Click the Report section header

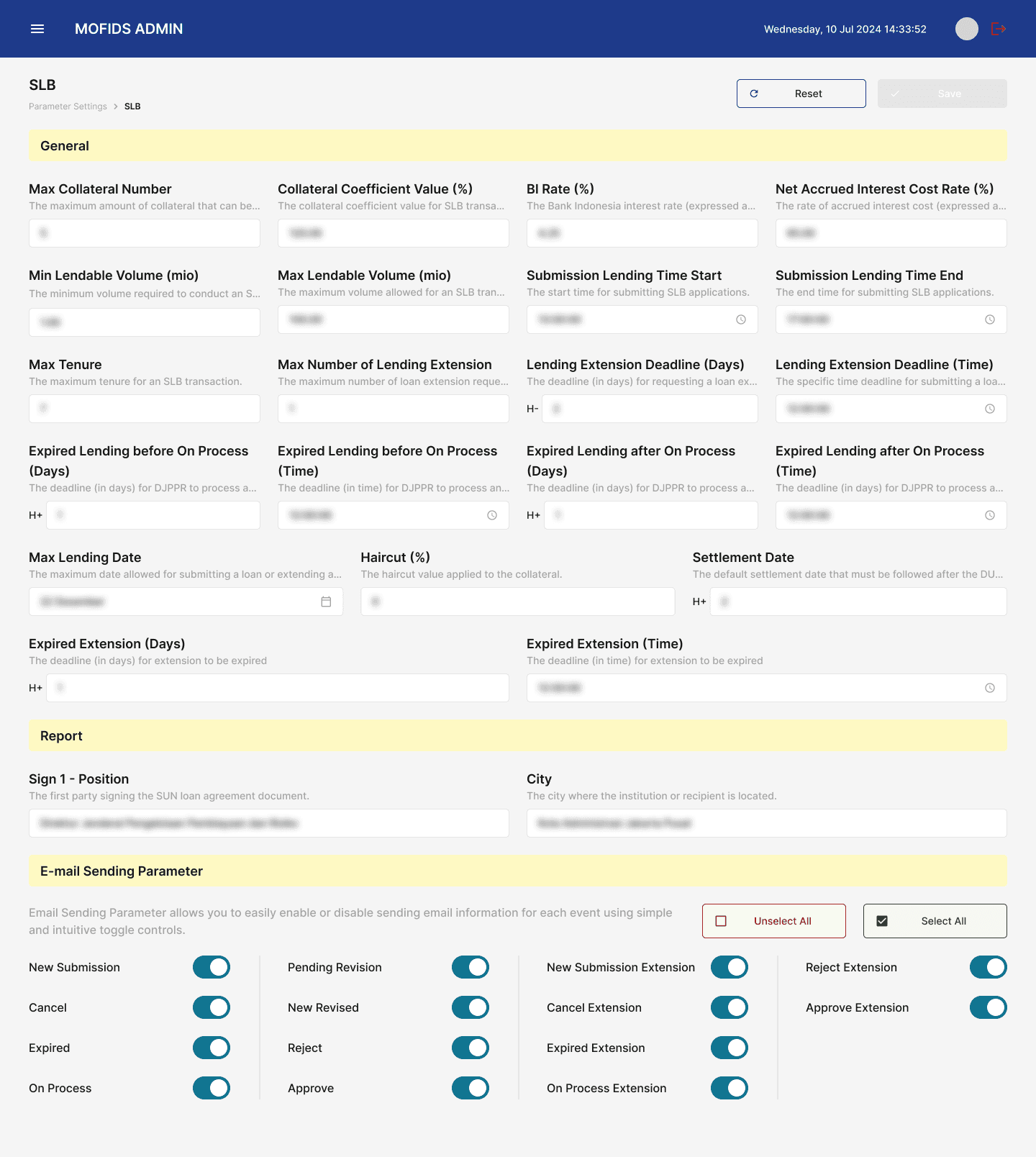tap(518, 735)
